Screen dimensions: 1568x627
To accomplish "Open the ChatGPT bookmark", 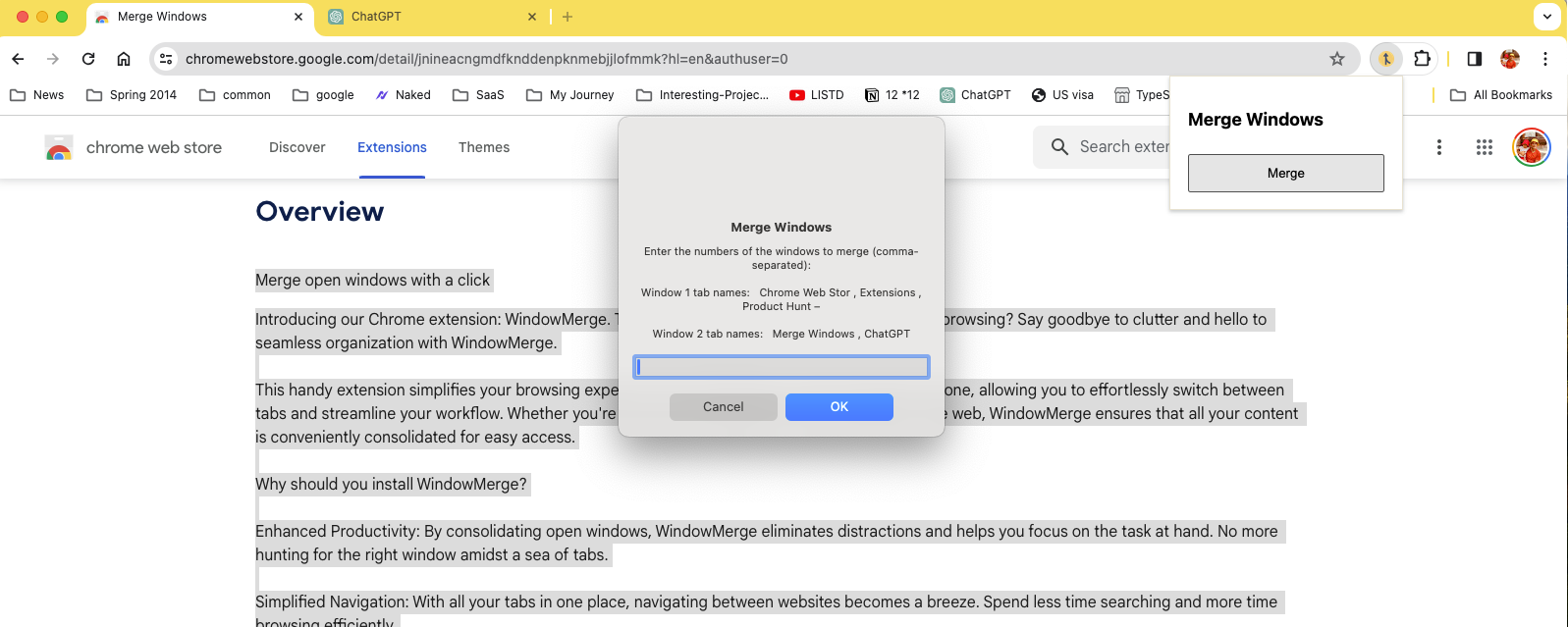I will [x=975, y=95].
